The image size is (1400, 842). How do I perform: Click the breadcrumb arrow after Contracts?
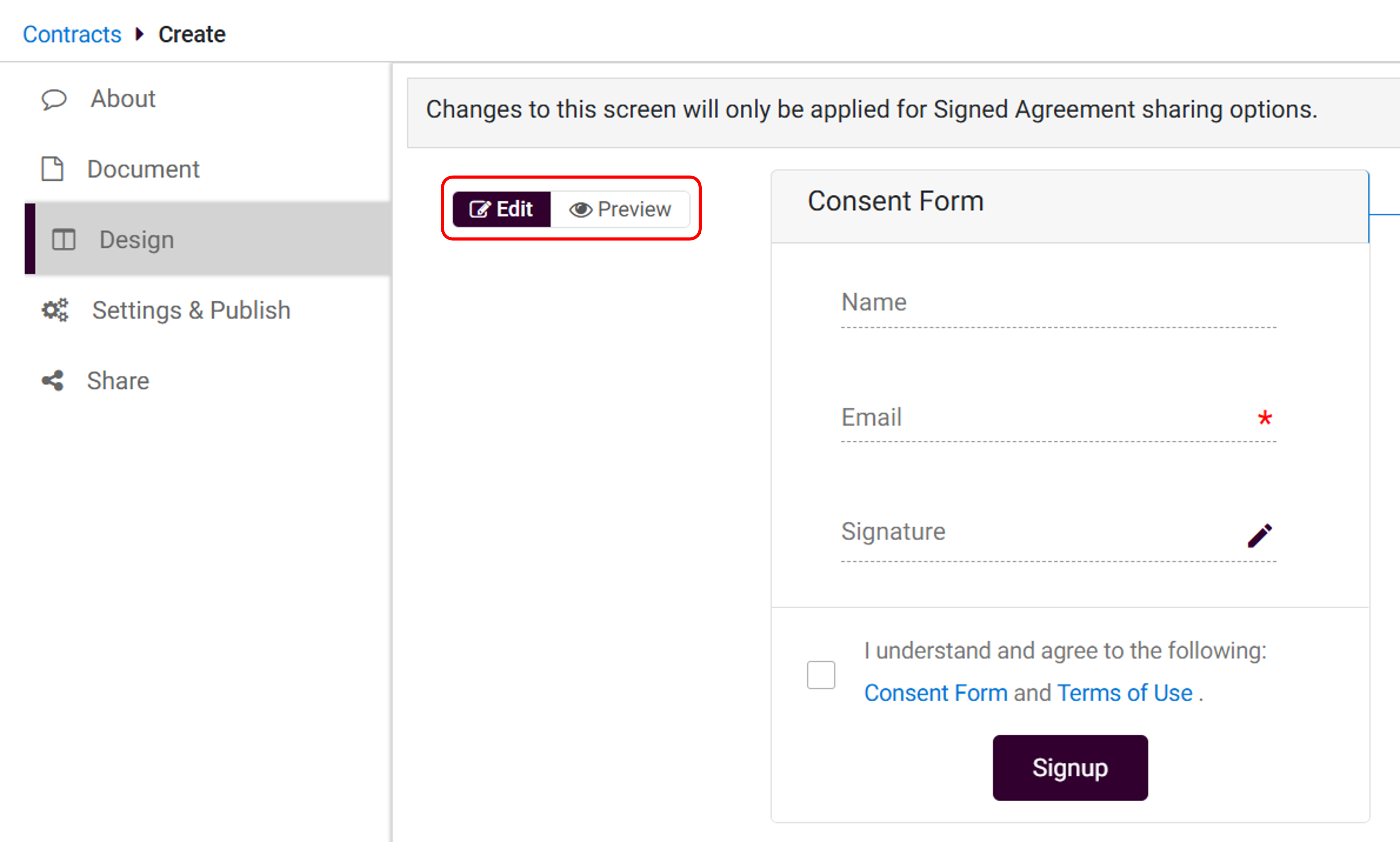tap(140, 35)
